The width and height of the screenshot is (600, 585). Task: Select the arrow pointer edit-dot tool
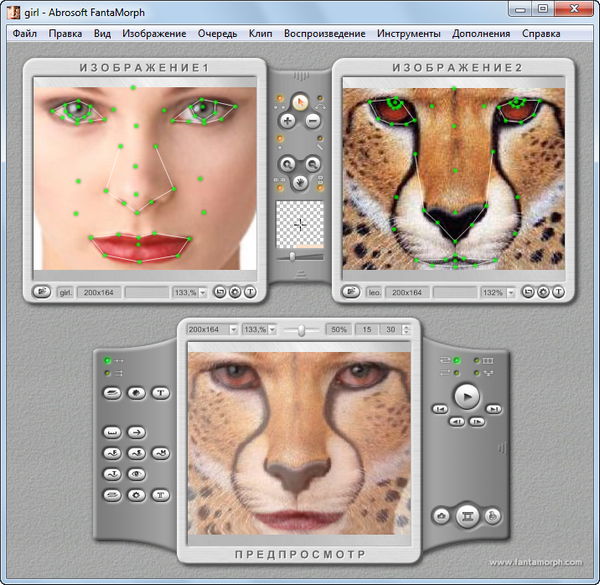[300, 103]
